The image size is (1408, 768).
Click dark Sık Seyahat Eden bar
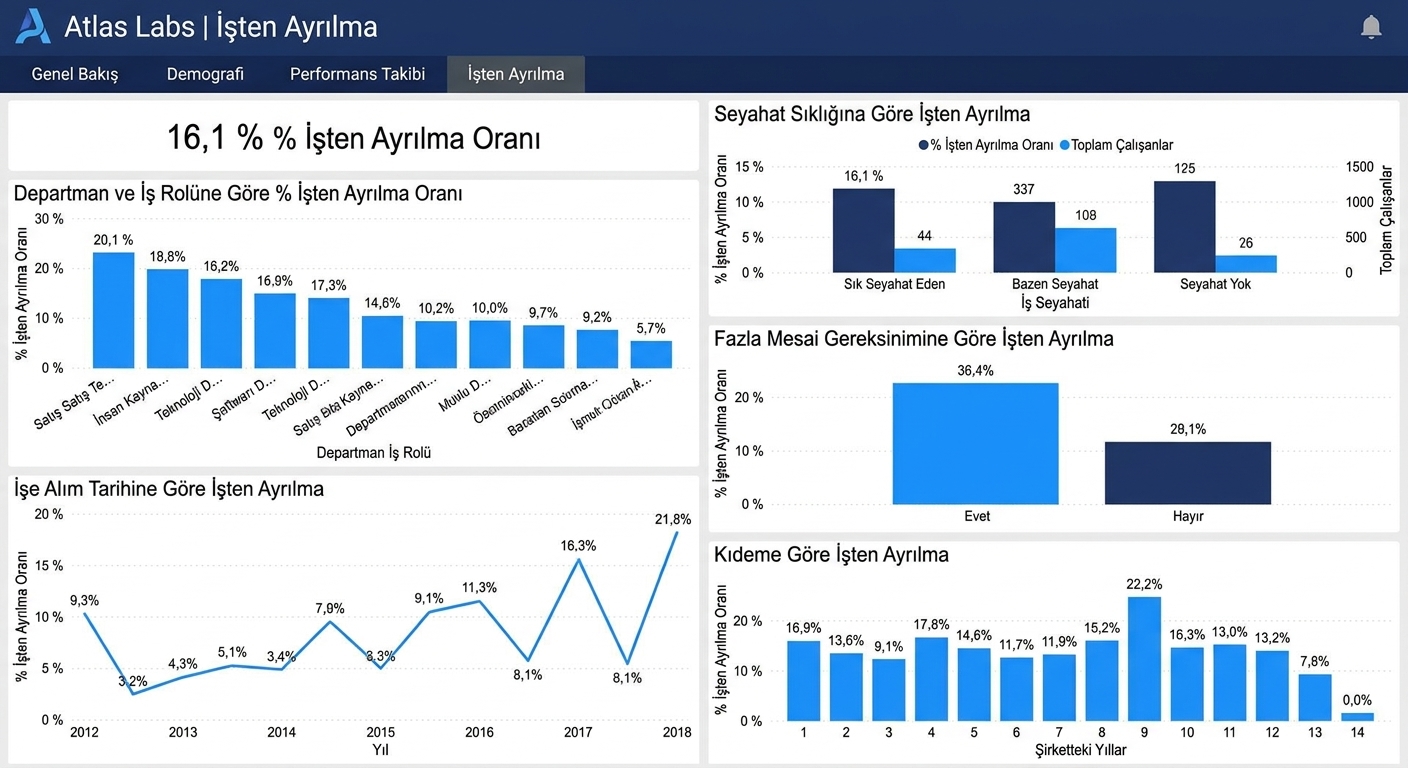pos(864,230)
